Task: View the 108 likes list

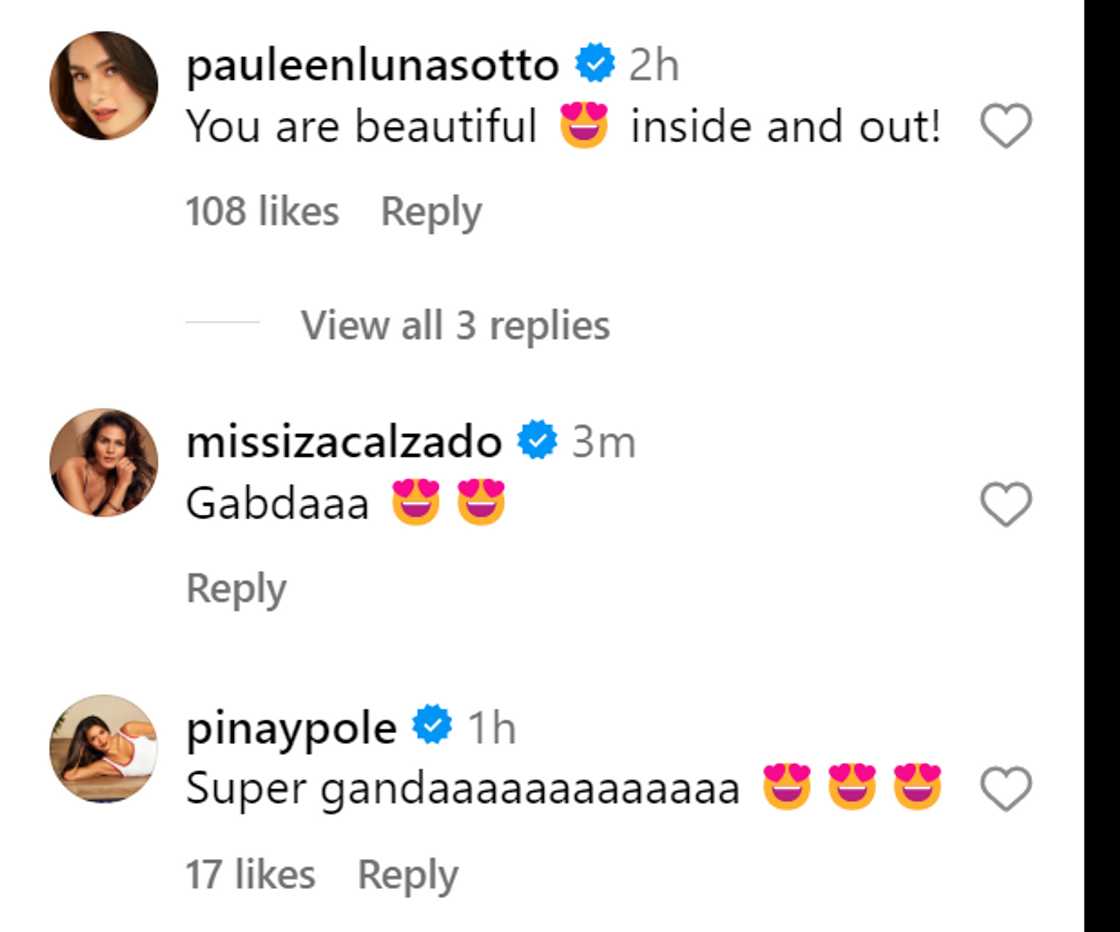Action: 262,212
